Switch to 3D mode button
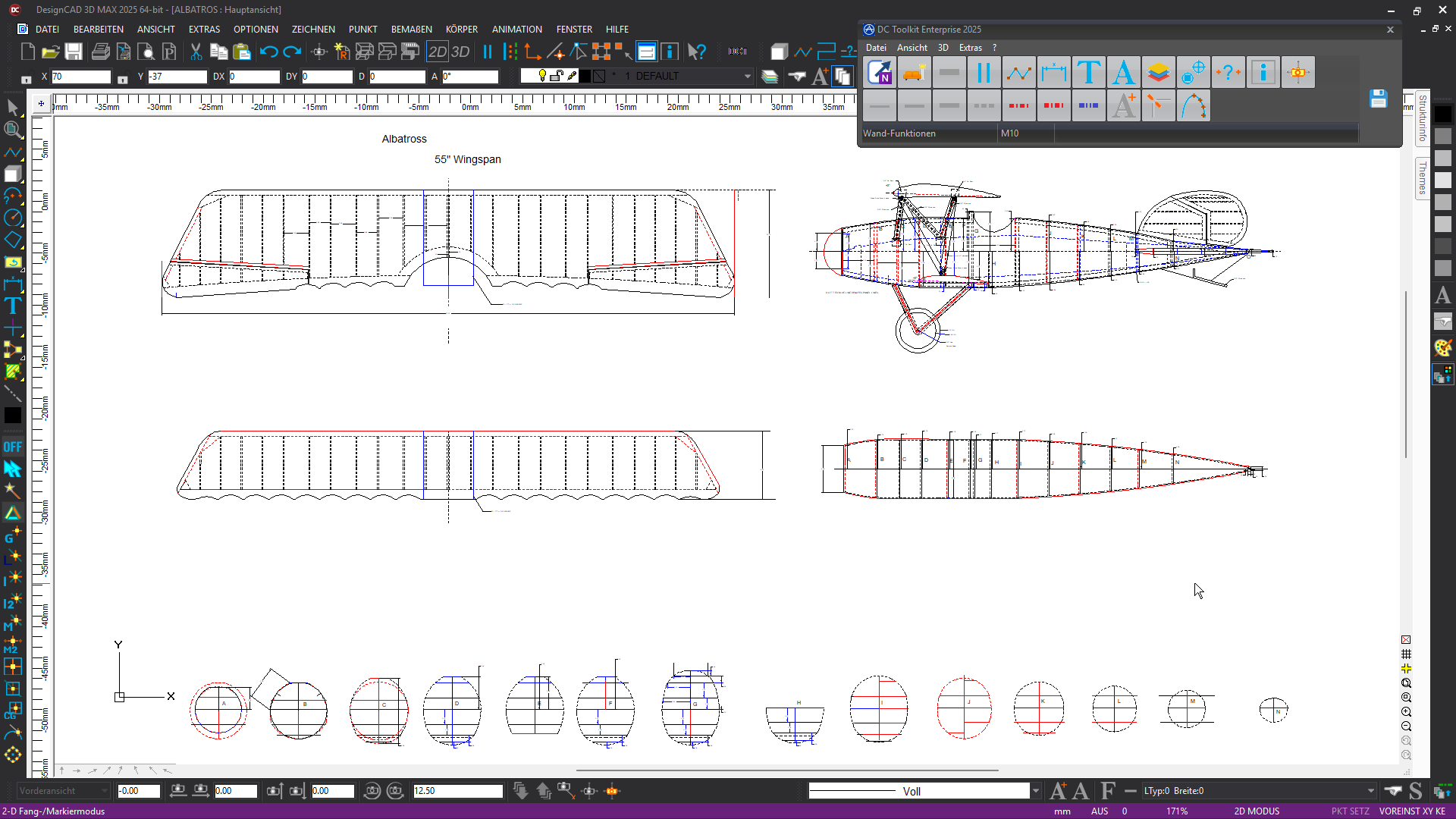 pyautogui.click(x=460, y=52)
